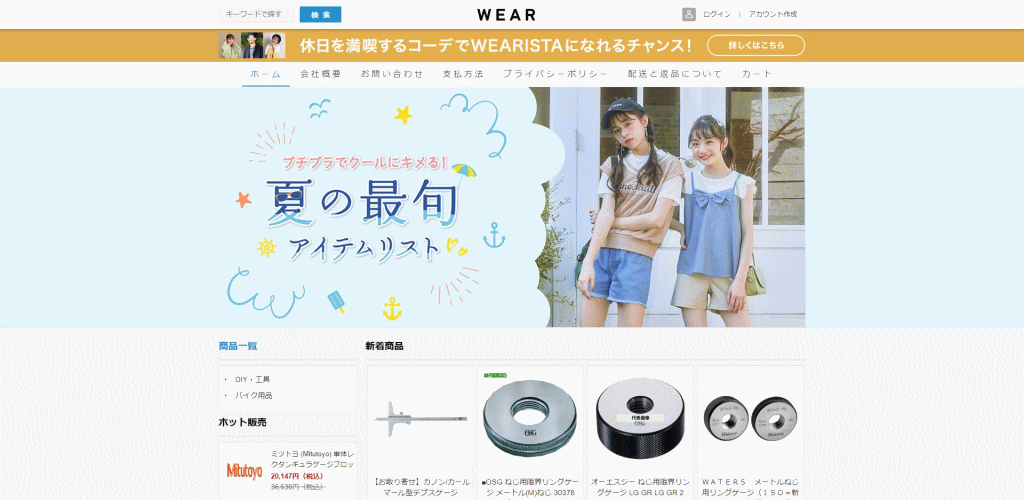Viewport: 1024px width, 500px height.
Task: Open the カート menu item
Action: coord(757,74)
